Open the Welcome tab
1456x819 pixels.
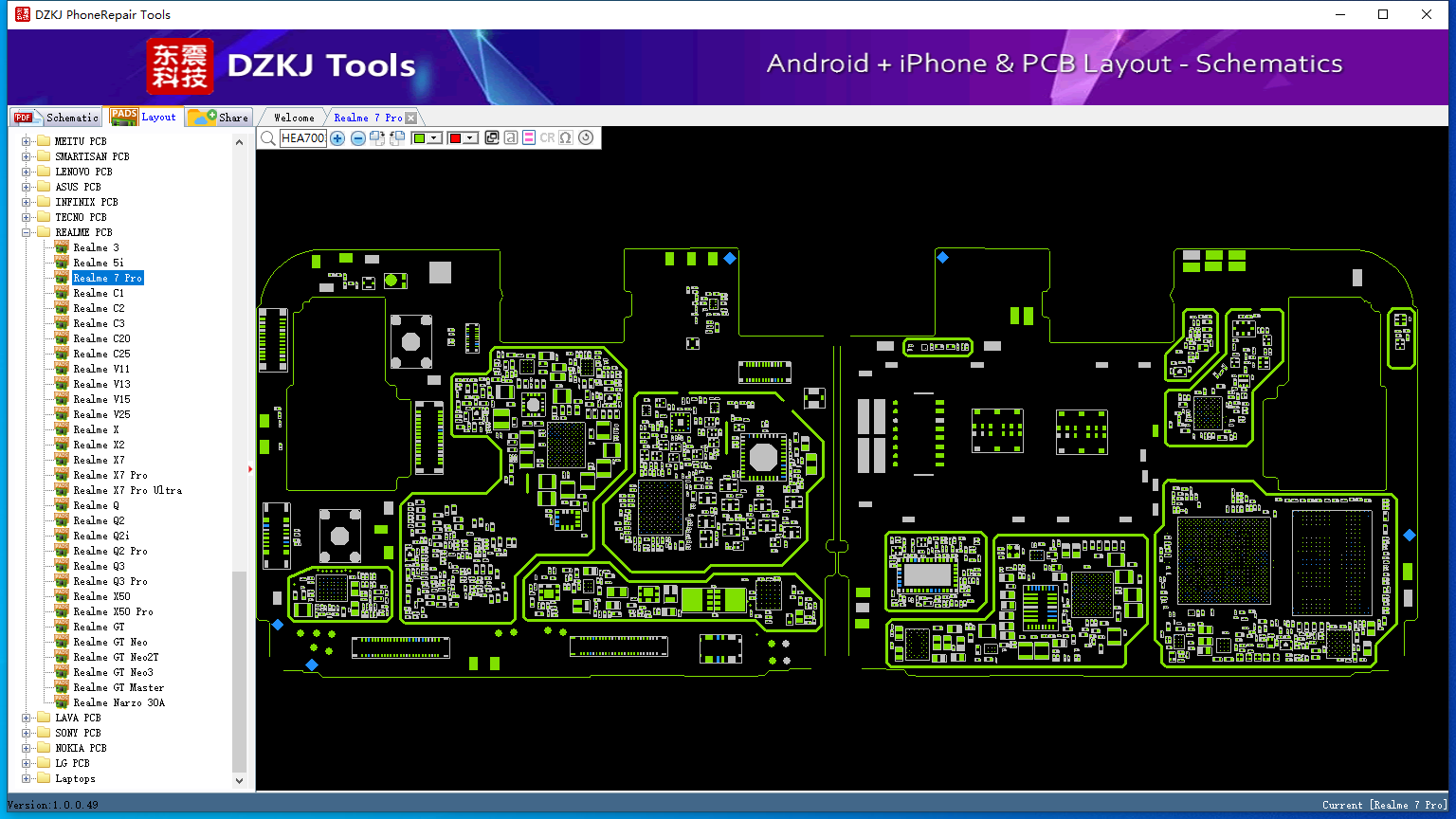pyautogui.click(x=292, y=117)
